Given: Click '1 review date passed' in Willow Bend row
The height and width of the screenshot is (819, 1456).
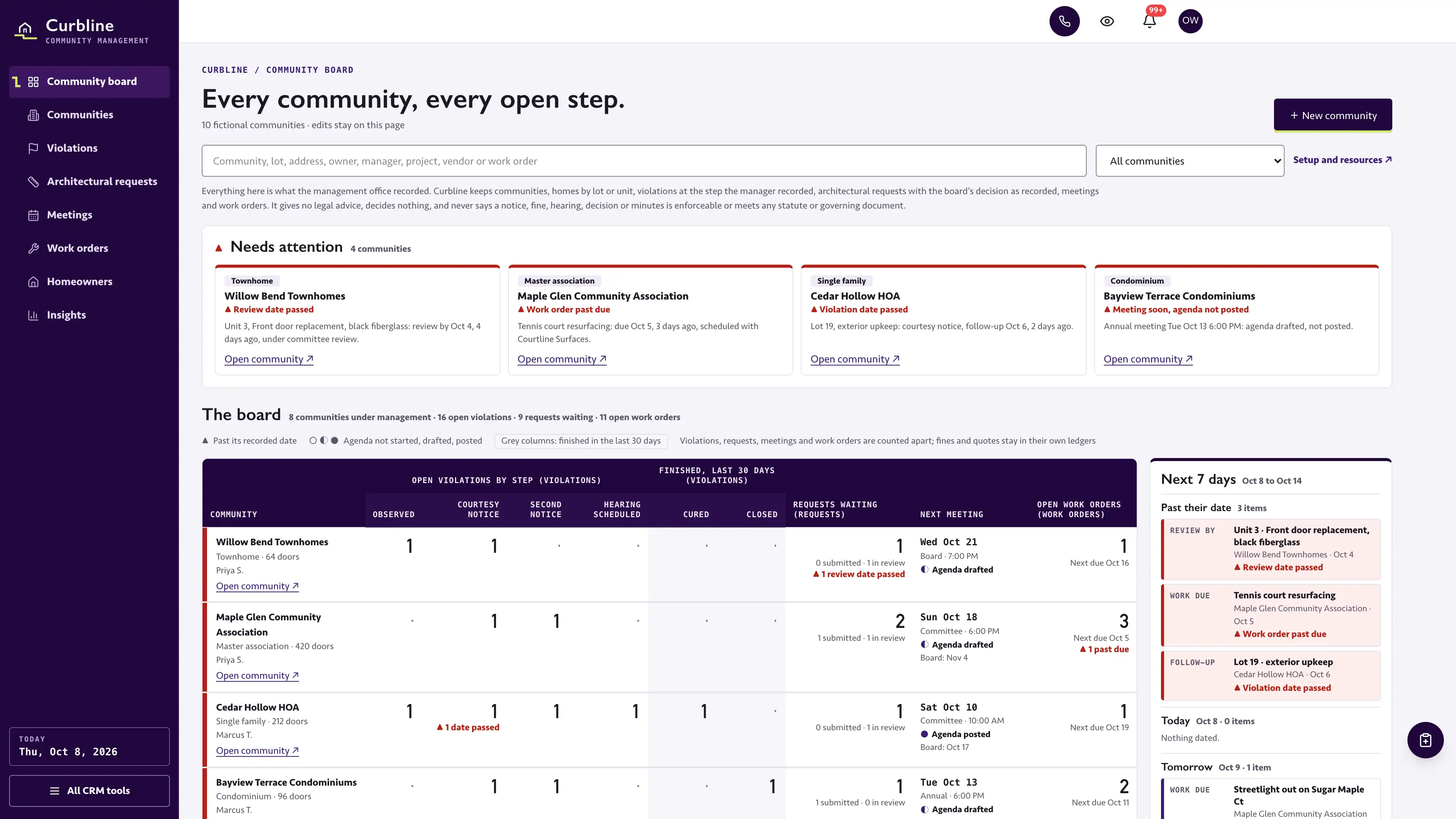Looking at the screenshot, I should pyautogui.click(x=858, y=574).
